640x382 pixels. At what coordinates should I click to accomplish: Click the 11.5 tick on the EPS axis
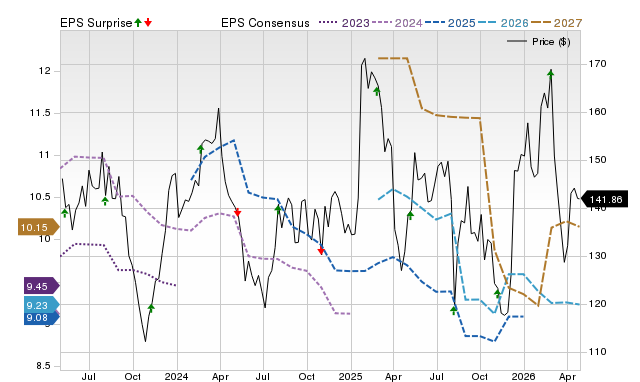coord(40,113)
